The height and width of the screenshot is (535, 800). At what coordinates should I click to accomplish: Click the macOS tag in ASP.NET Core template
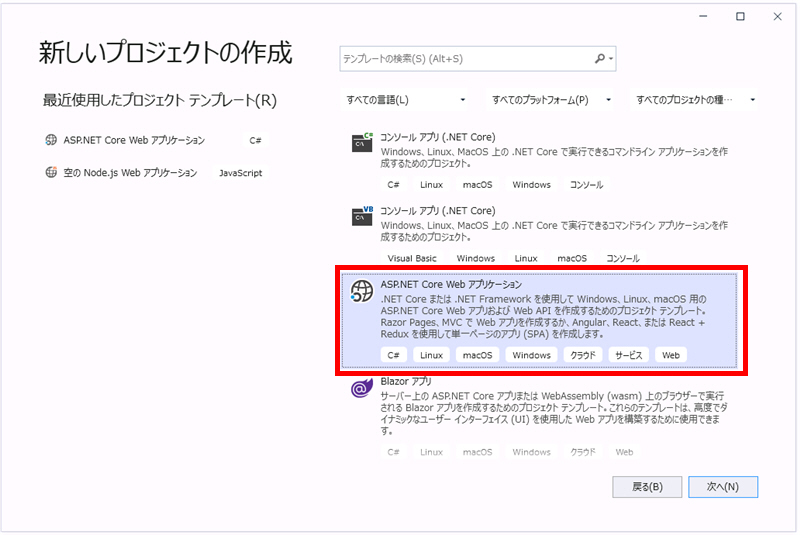478,355
